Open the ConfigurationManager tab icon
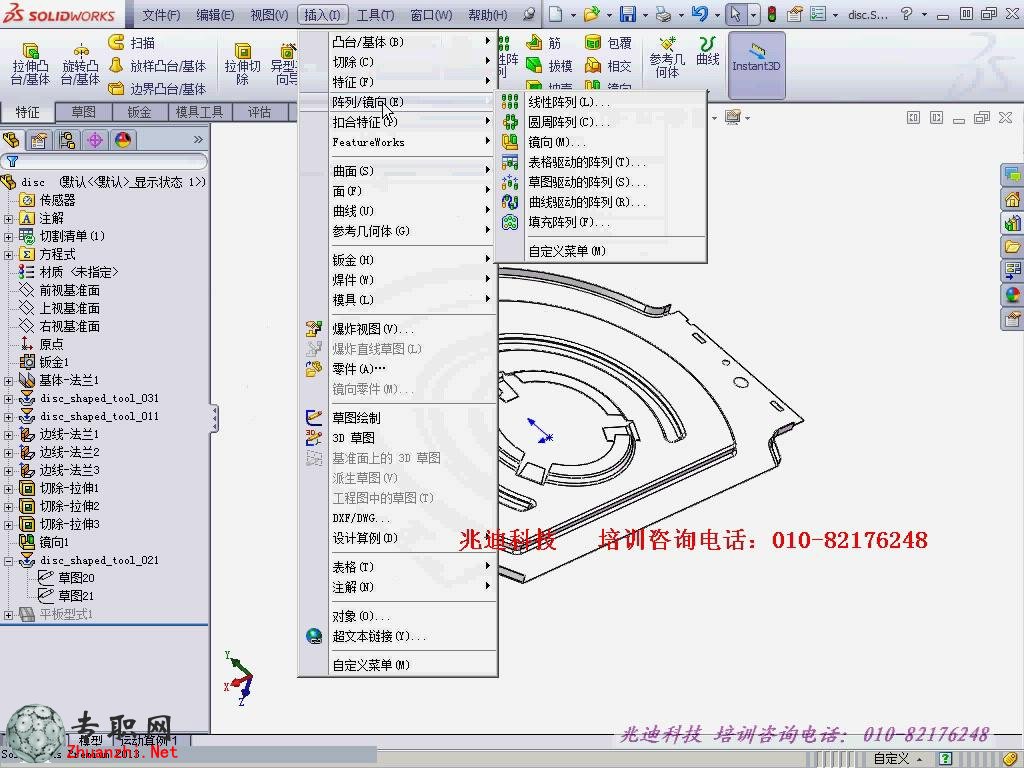 [x=67, y=140]
